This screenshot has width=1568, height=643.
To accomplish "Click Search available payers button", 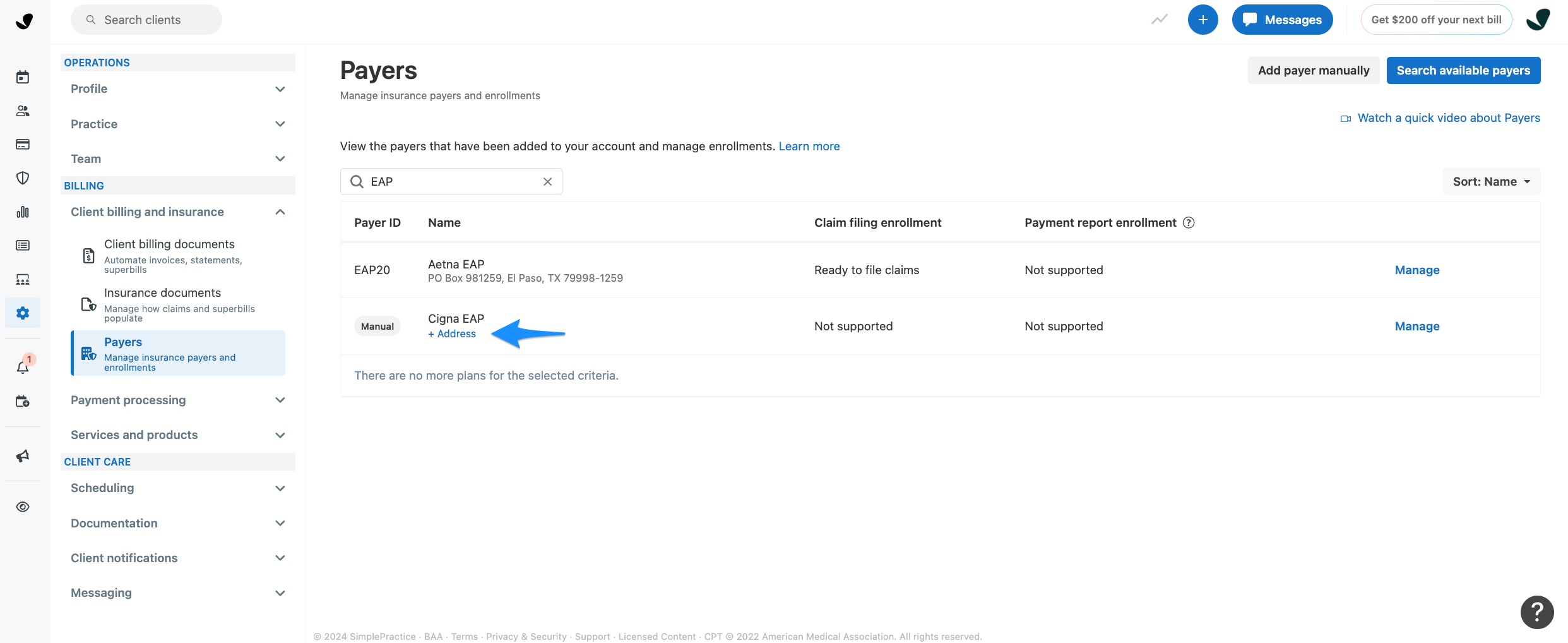I will click(1463, 70).
